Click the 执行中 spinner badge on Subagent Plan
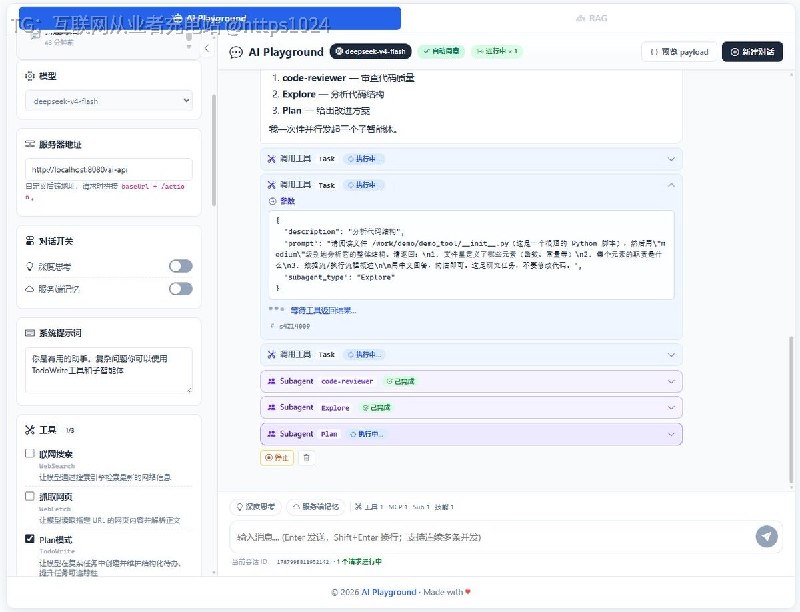This screenshot has width=800, height=612. 366,434
